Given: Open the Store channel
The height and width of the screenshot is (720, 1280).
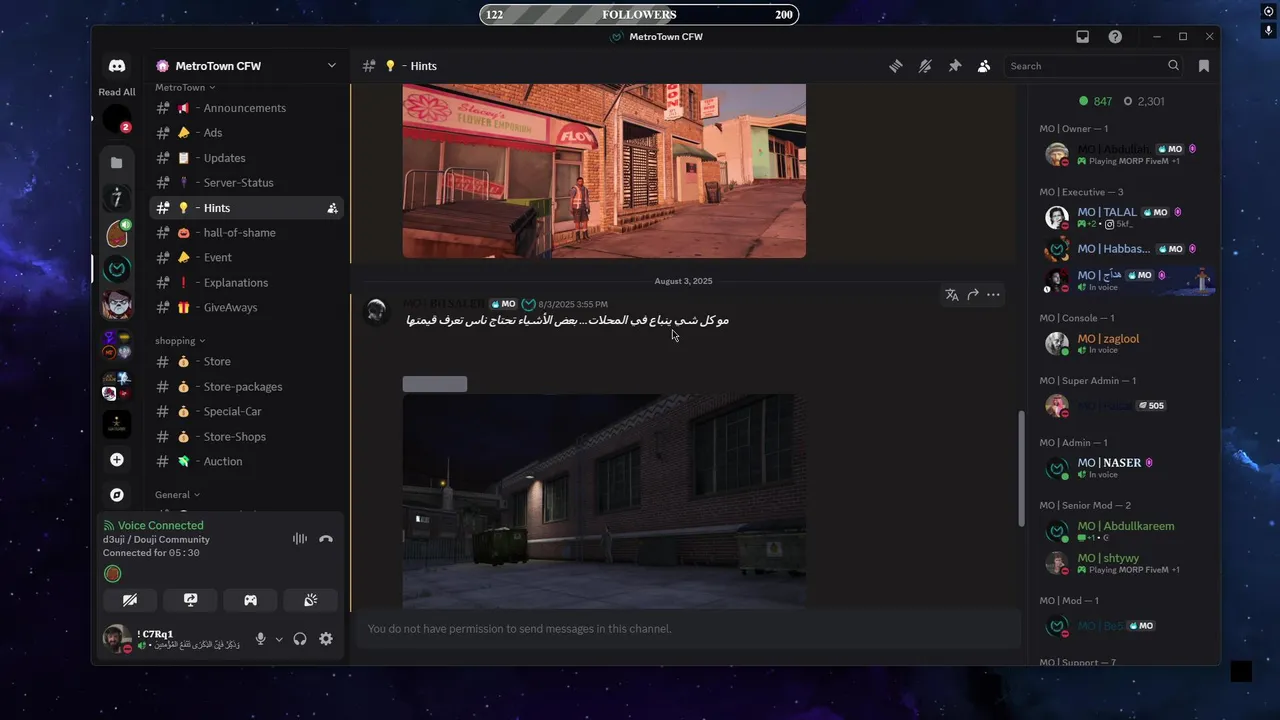Looking at the screenshot, I should point(246,362).
